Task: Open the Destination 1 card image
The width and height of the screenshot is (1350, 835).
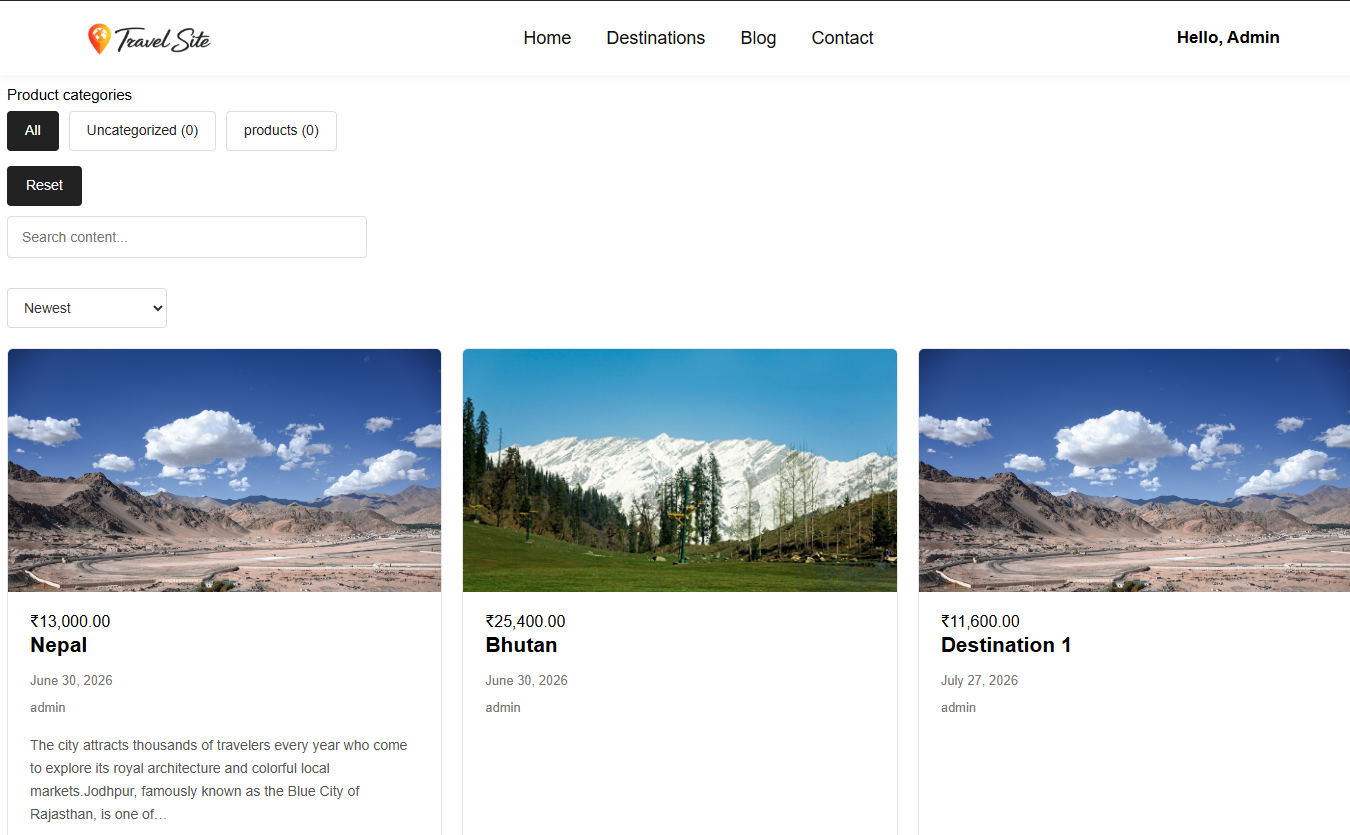Action: click(x=1134, y=470)
